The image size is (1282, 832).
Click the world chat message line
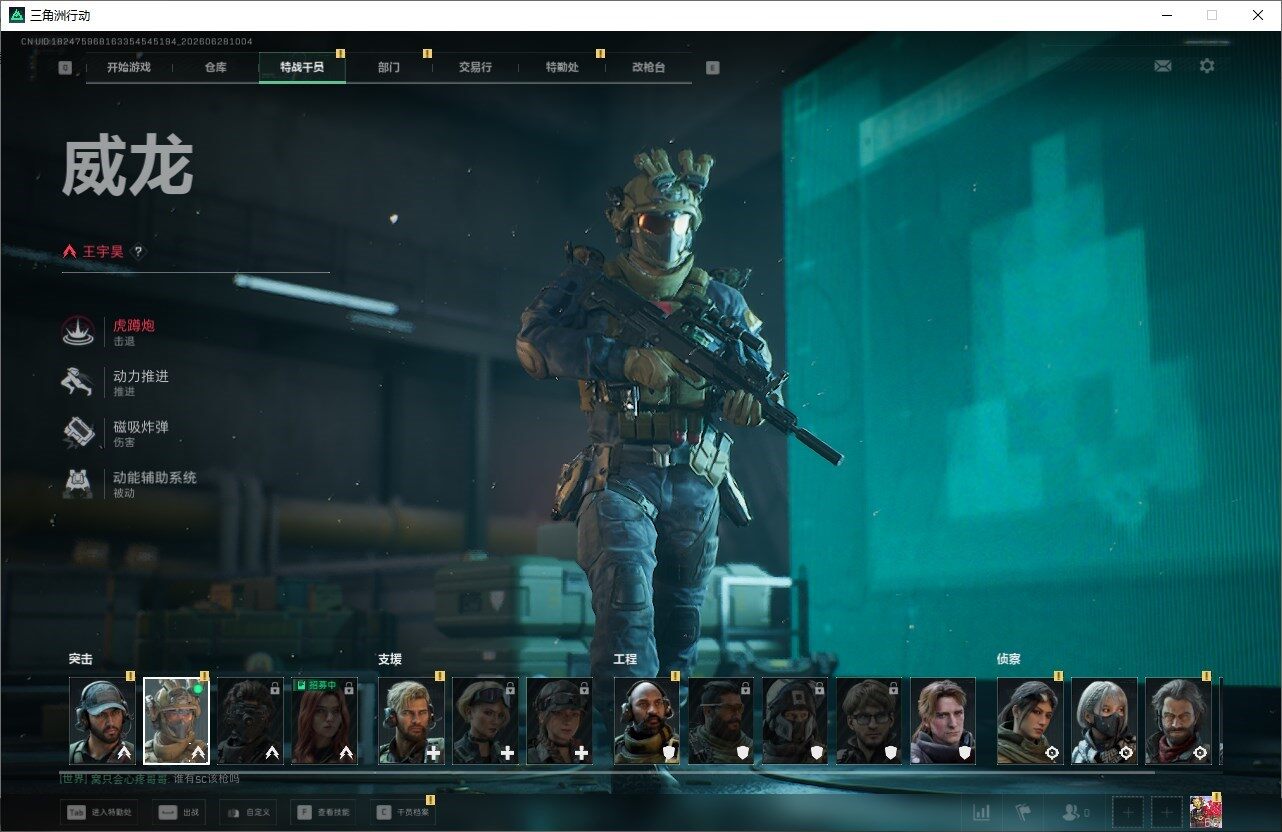pos(150,778)
